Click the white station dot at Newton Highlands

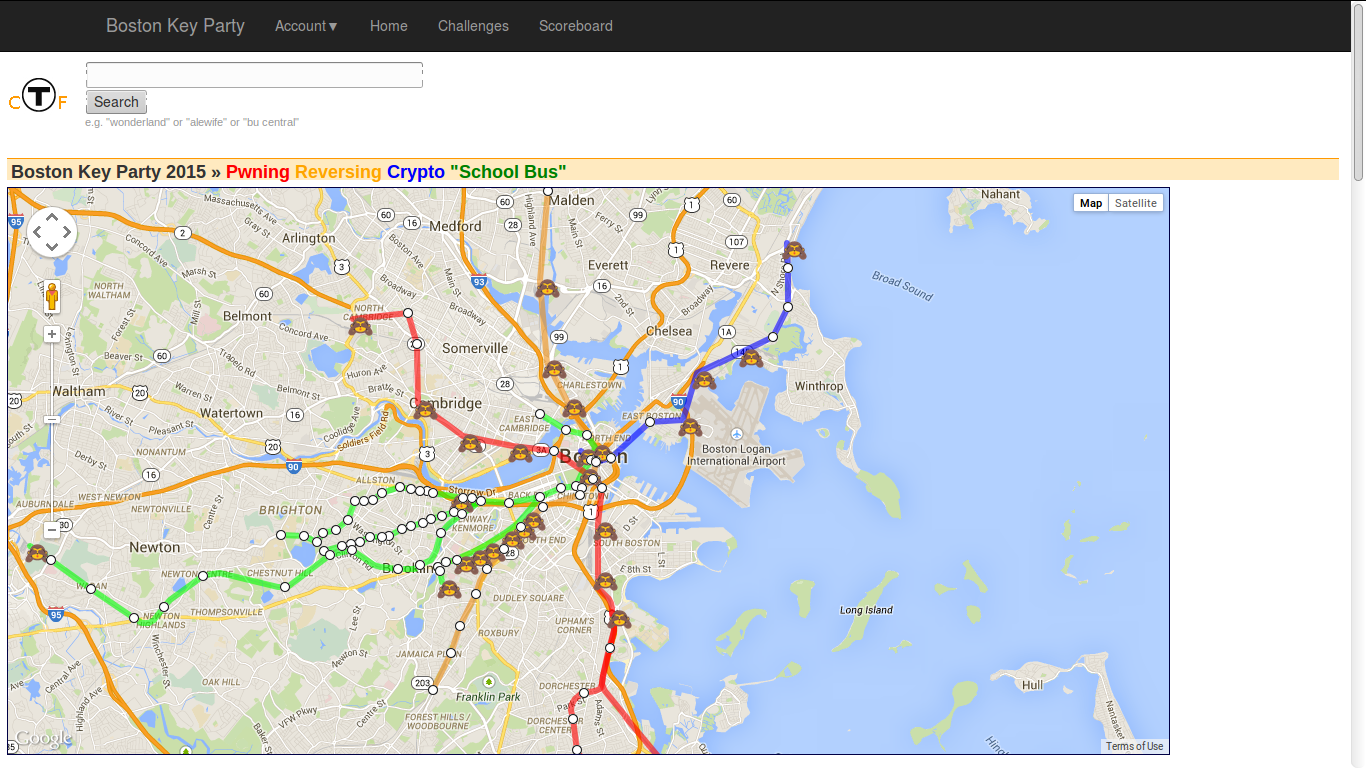pos(134,618)
